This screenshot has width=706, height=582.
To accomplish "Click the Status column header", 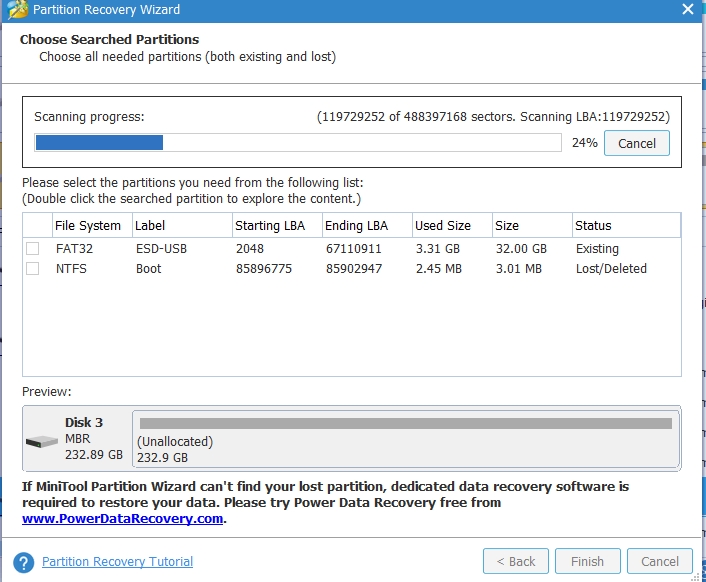I will tap(626, 226).
